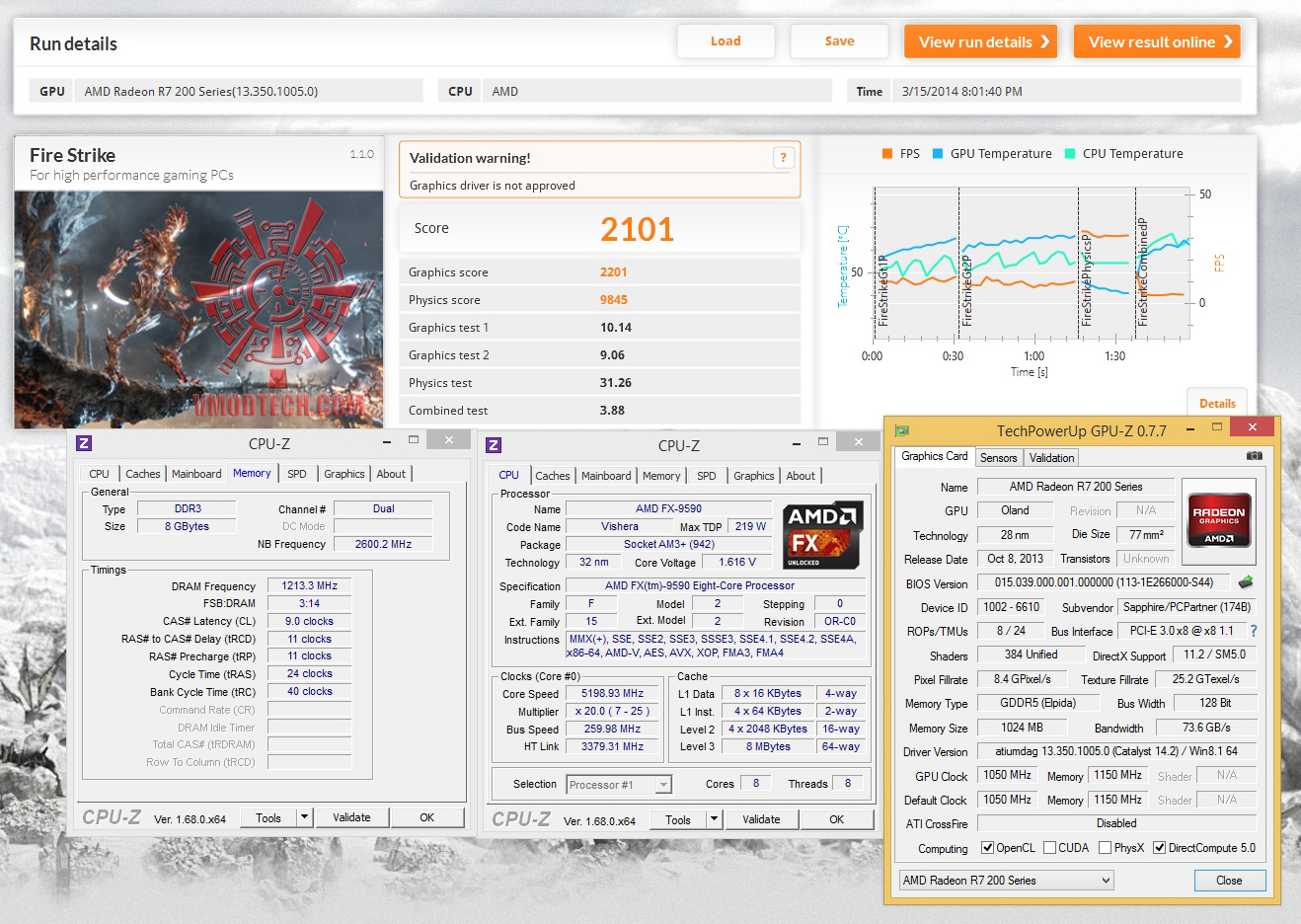Switch to Mainboard tab in CPU-Z Memory window

[x=196, y=474]
